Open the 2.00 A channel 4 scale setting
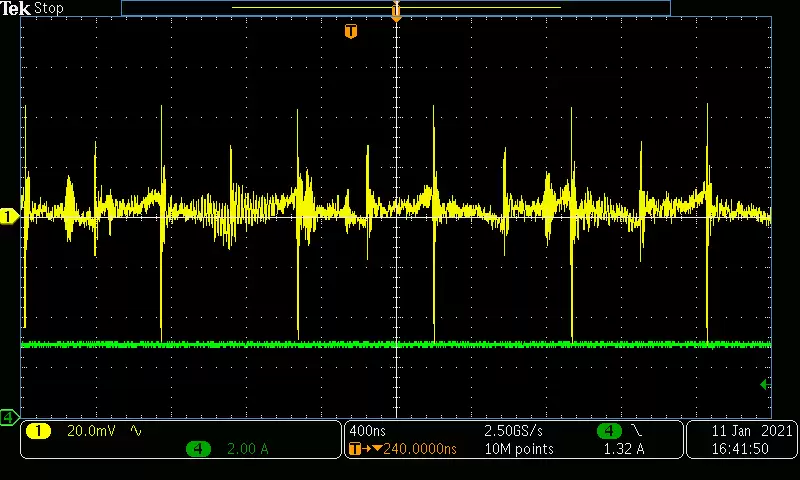Image resolution: width=800 pixels, height=480 pixels. pos(248,449)
